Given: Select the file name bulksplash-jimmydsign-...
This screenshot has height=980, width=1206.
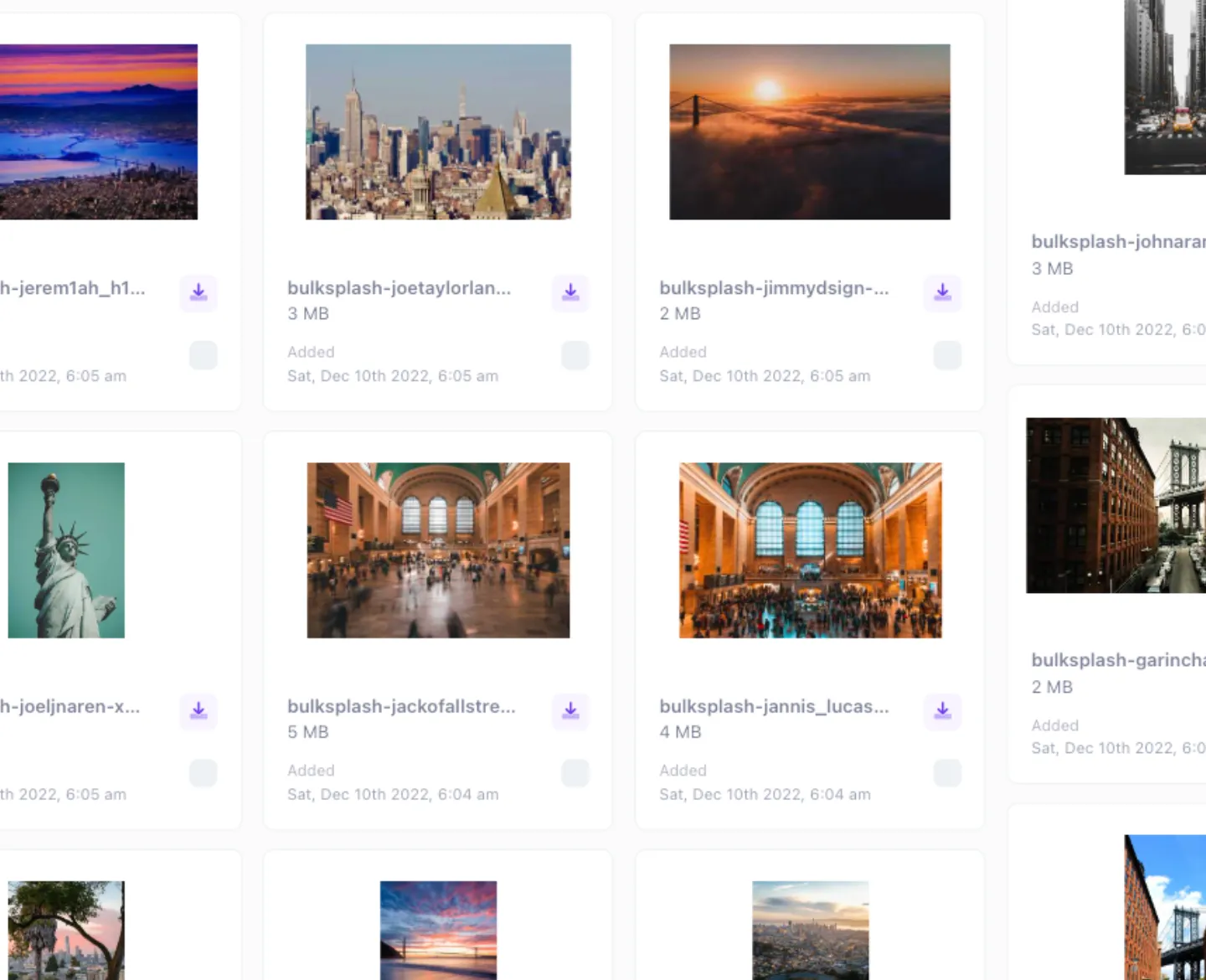Looking at the screenshot, I should point(774,288).
